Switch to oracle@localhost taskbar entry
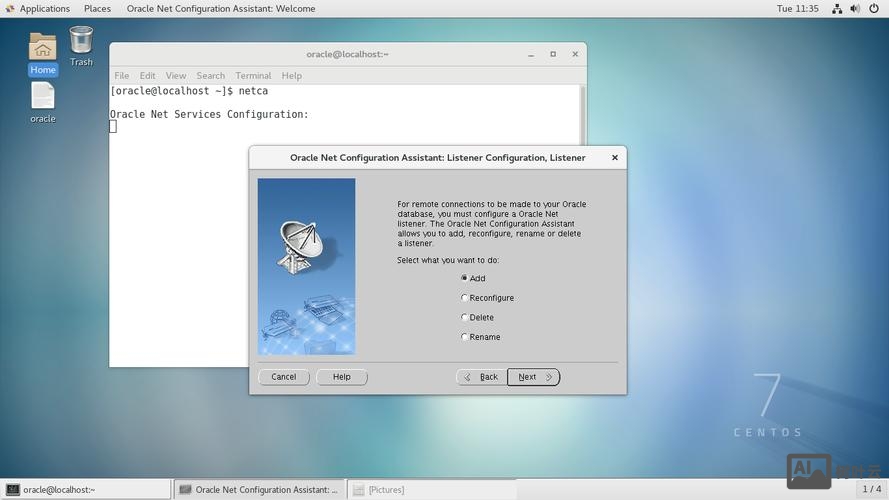 click(86, 489)
